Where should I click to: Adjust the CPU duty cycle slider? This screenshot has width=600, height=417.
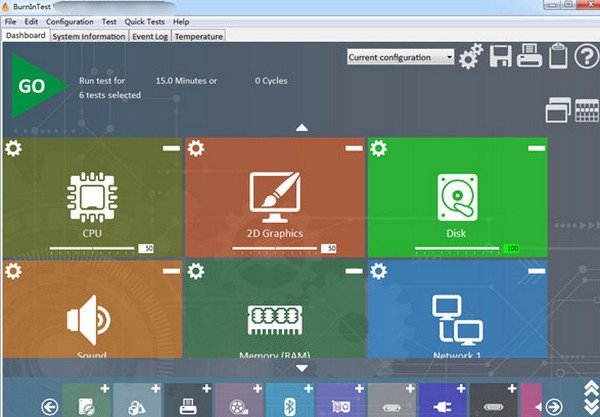[x=93, y=247]
